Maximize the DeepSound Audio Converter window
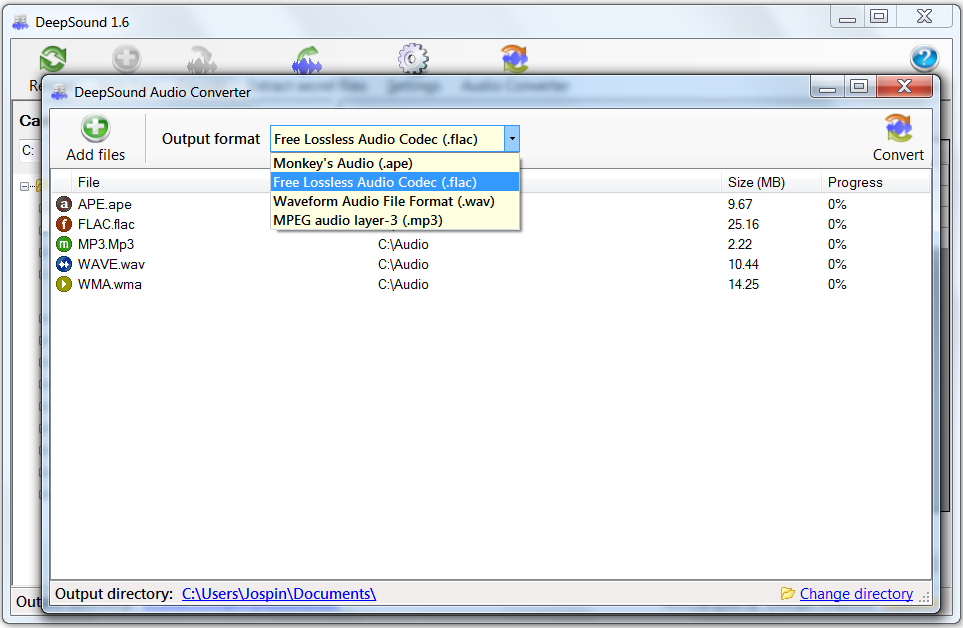The image size is (963, 628). pos(859,86)
